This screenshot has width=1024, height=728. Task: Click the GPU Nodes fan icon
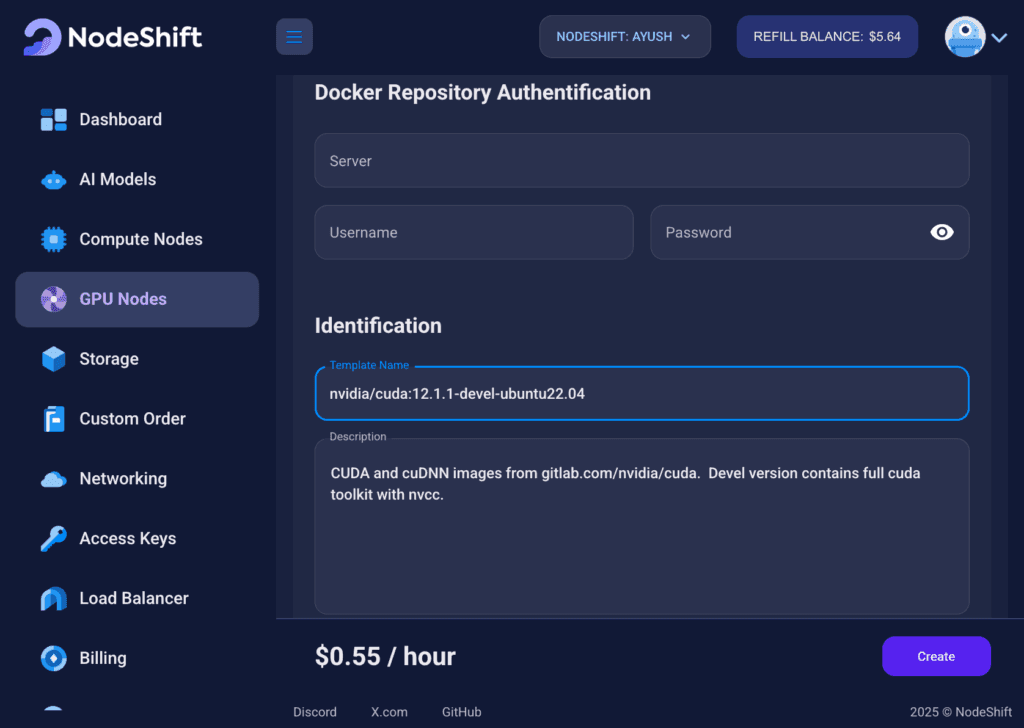[54, 299]
